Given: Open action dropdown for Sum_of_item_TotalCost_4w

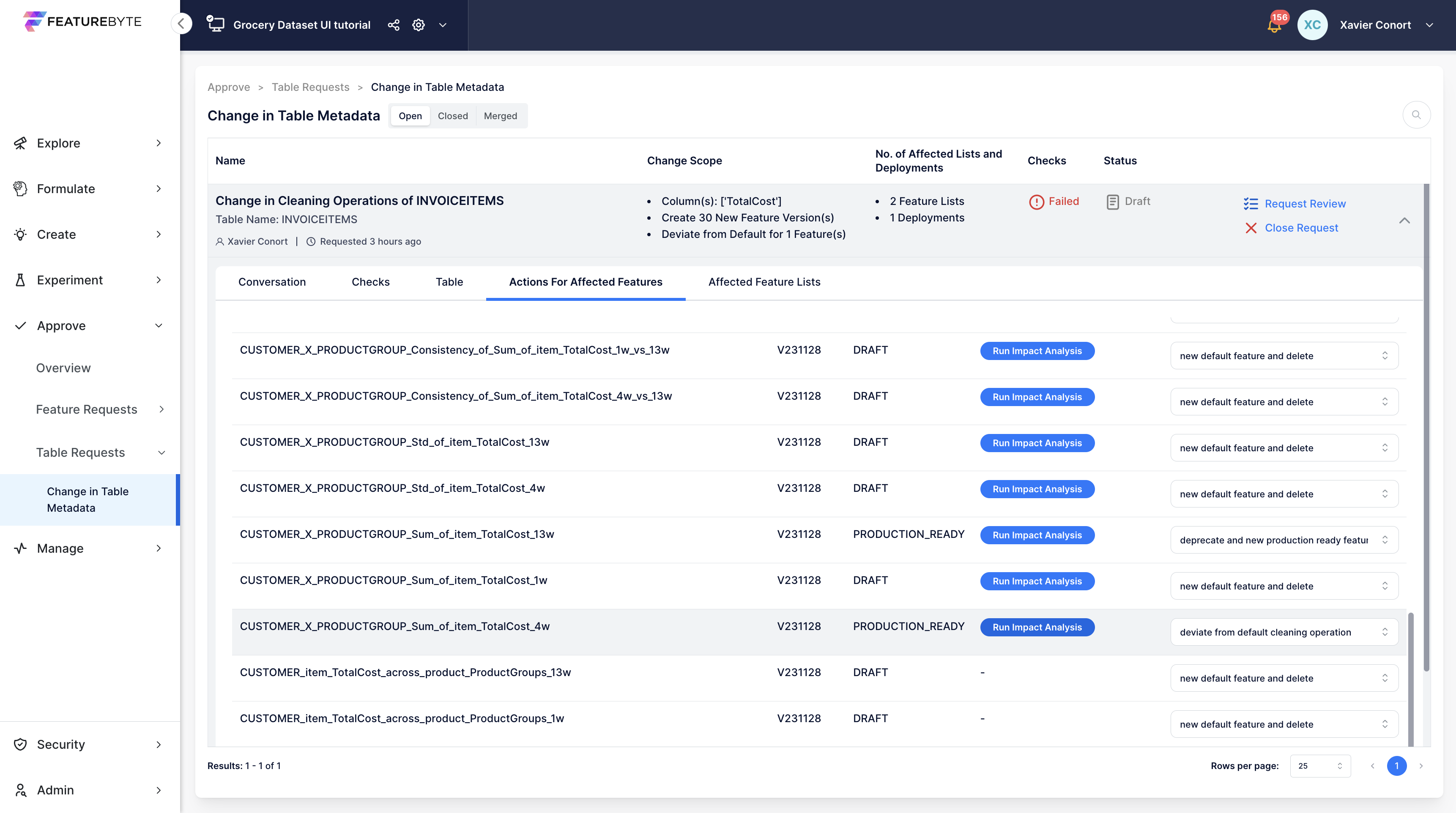Looking at the screenshot, I should point(1284,632).
